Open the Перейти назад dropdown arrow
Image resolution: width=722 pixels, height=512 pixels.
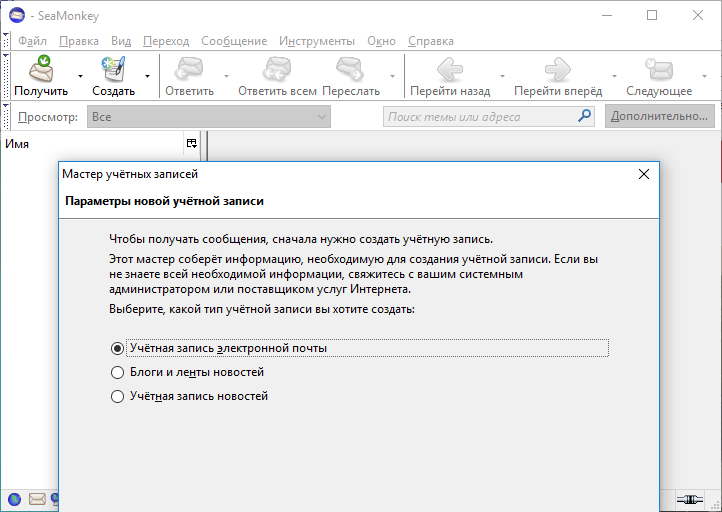pyautogui.click(x=502, y=76)
